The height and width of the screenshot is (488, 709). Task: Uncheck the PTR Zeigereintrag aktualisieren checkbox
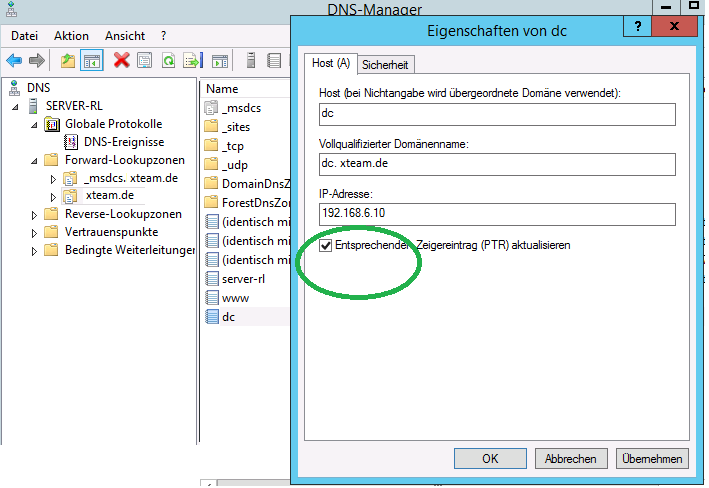[x=325, y=245]
